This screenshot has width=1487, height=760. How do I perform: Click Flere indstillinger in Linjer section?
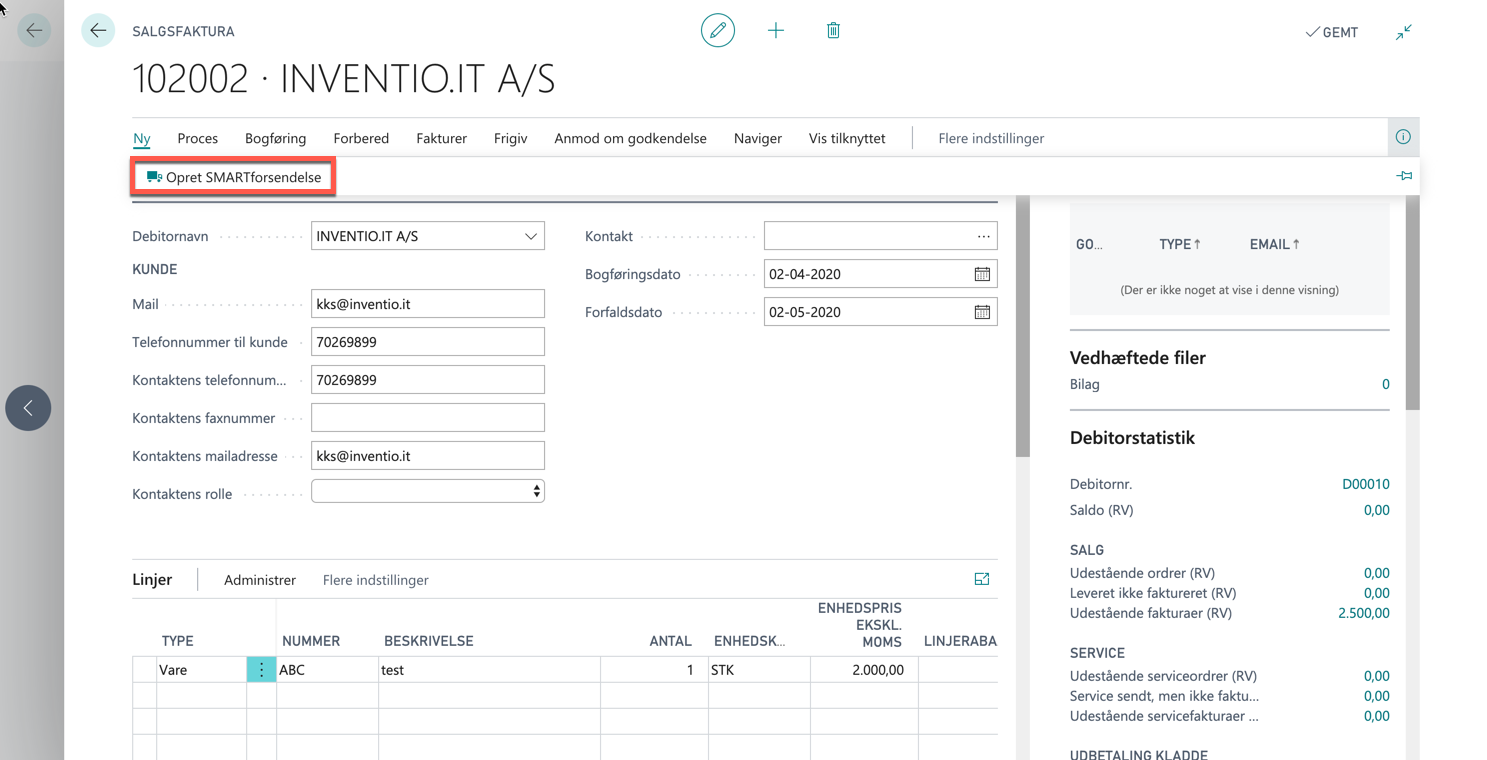(376, 580)
